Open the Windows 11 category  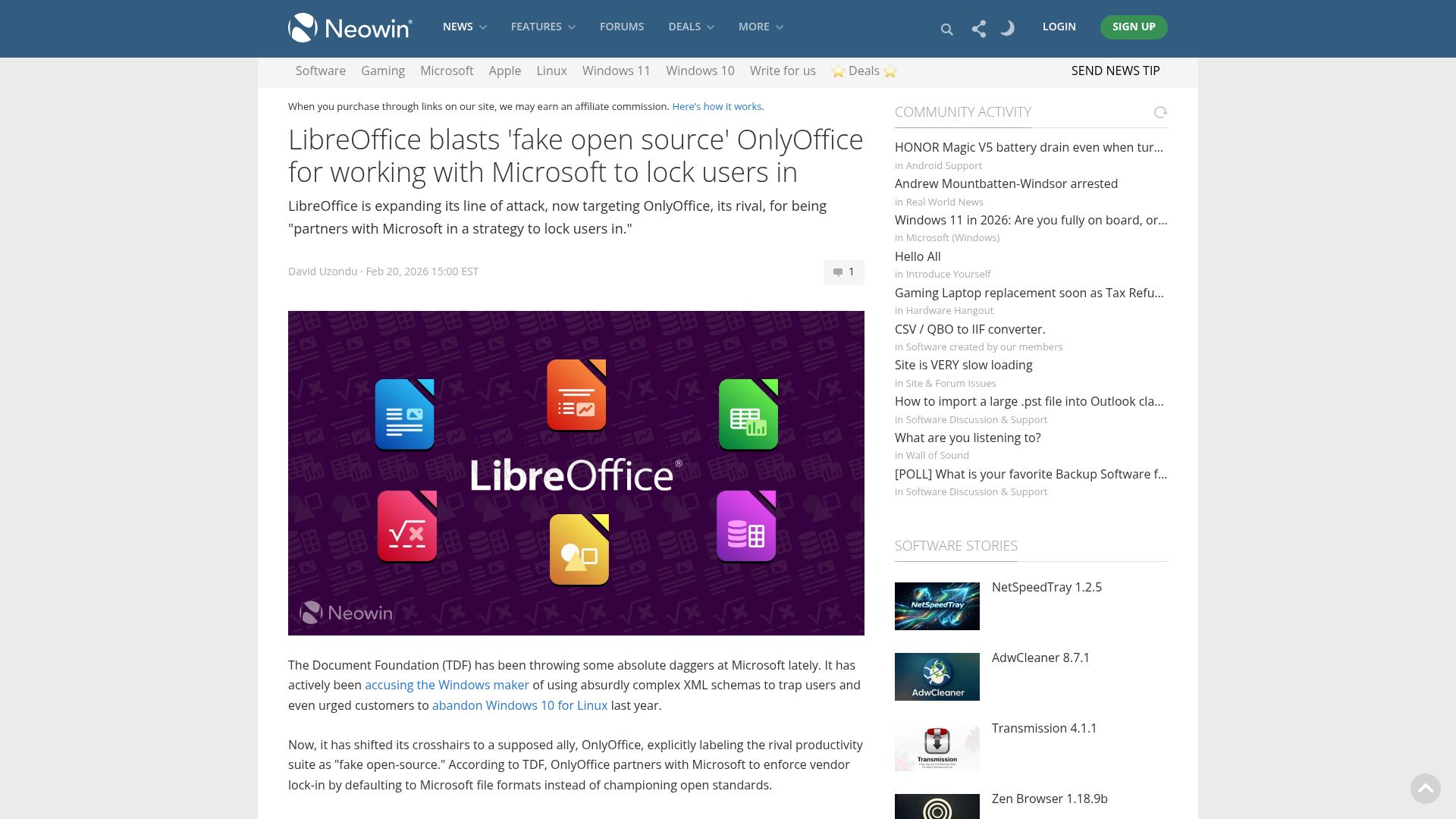[617, 71]
